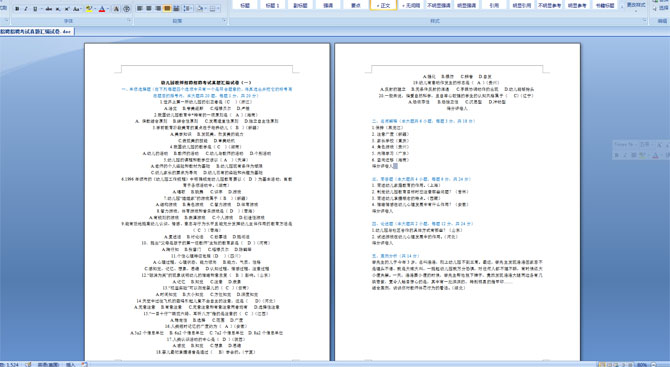Toggle italic formatting
The image size is (670, 367).
click(x=26, y=9)
